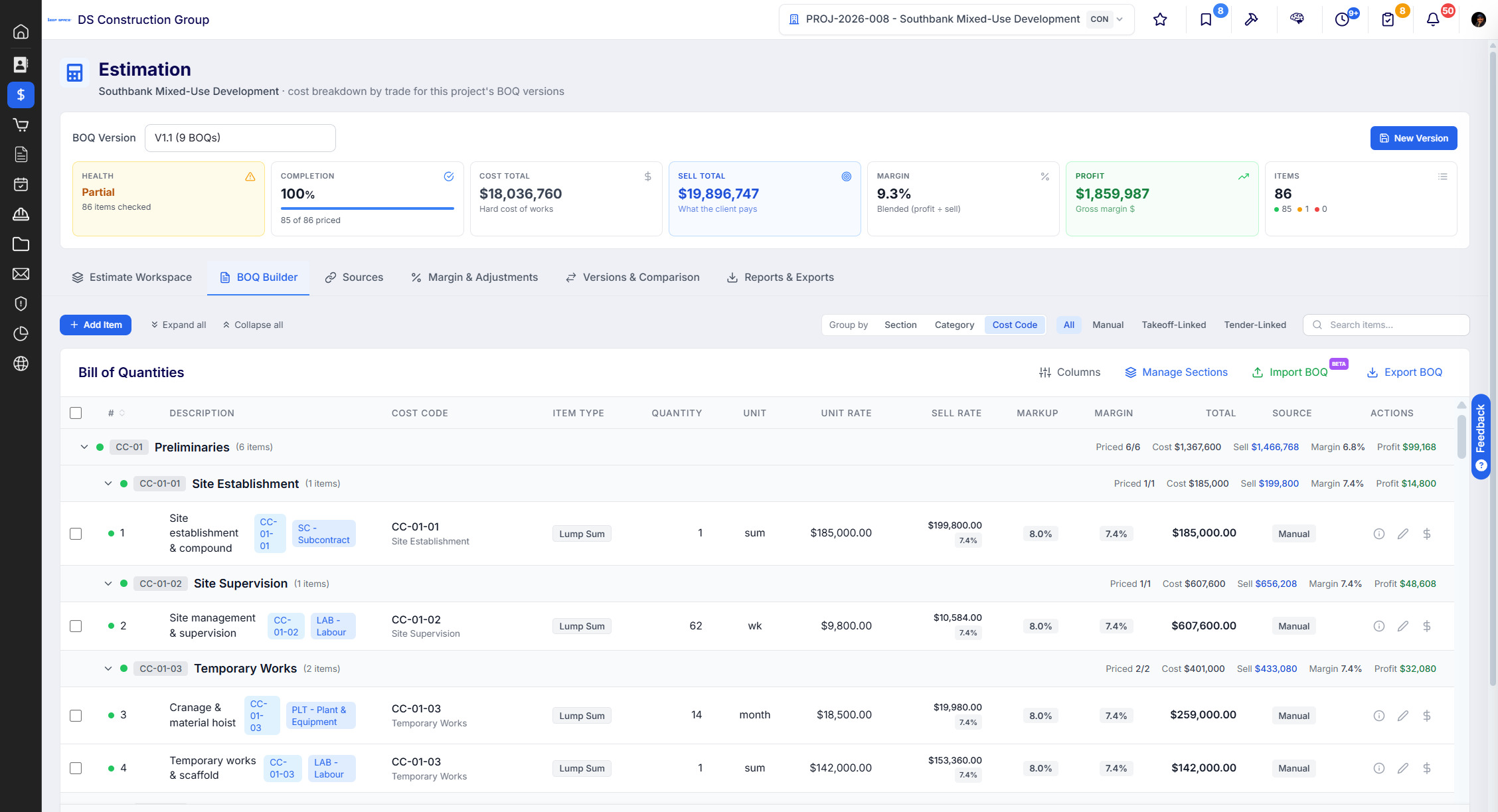This screenshot has width=1498, height=812.
Task: Open the globe icon in sidebar
Action: [x=21, y=364]
